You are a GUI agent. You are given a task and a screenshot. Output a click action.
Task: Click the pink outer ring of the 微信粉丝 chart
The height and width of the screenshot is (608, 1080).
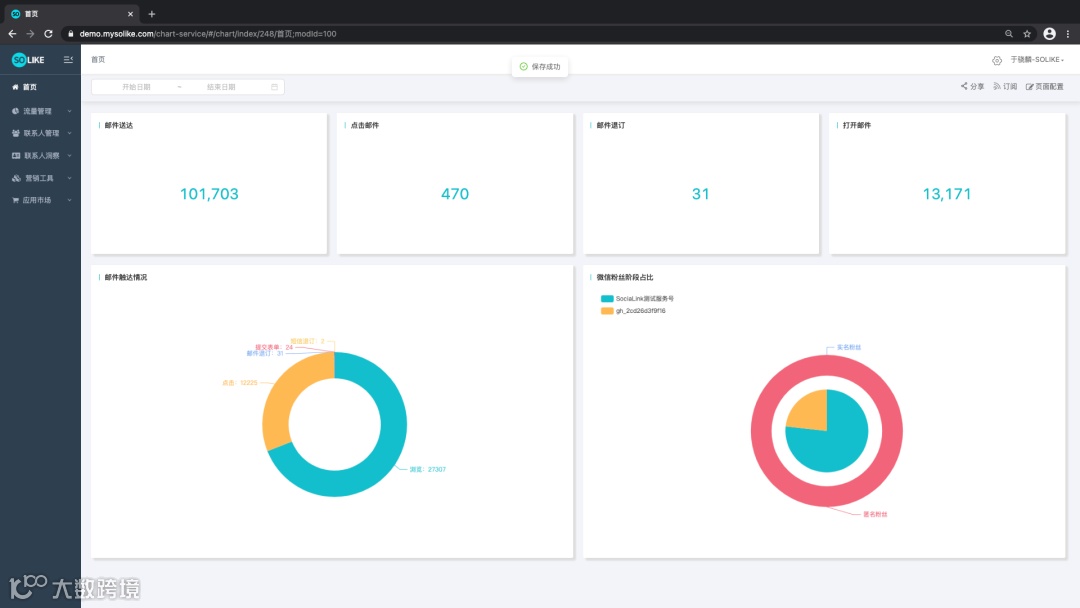pyautogui.click(x=761, y=431)
